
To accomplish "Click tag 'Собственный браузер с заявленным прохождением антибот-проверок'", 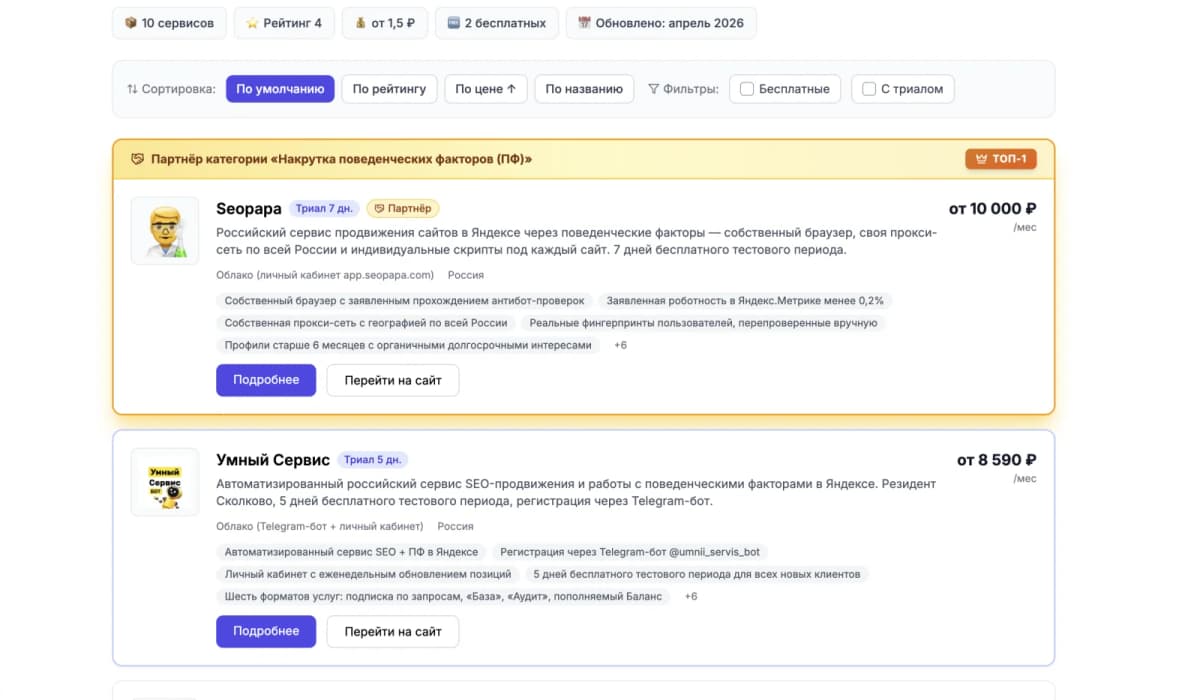I will coord(404,300).
